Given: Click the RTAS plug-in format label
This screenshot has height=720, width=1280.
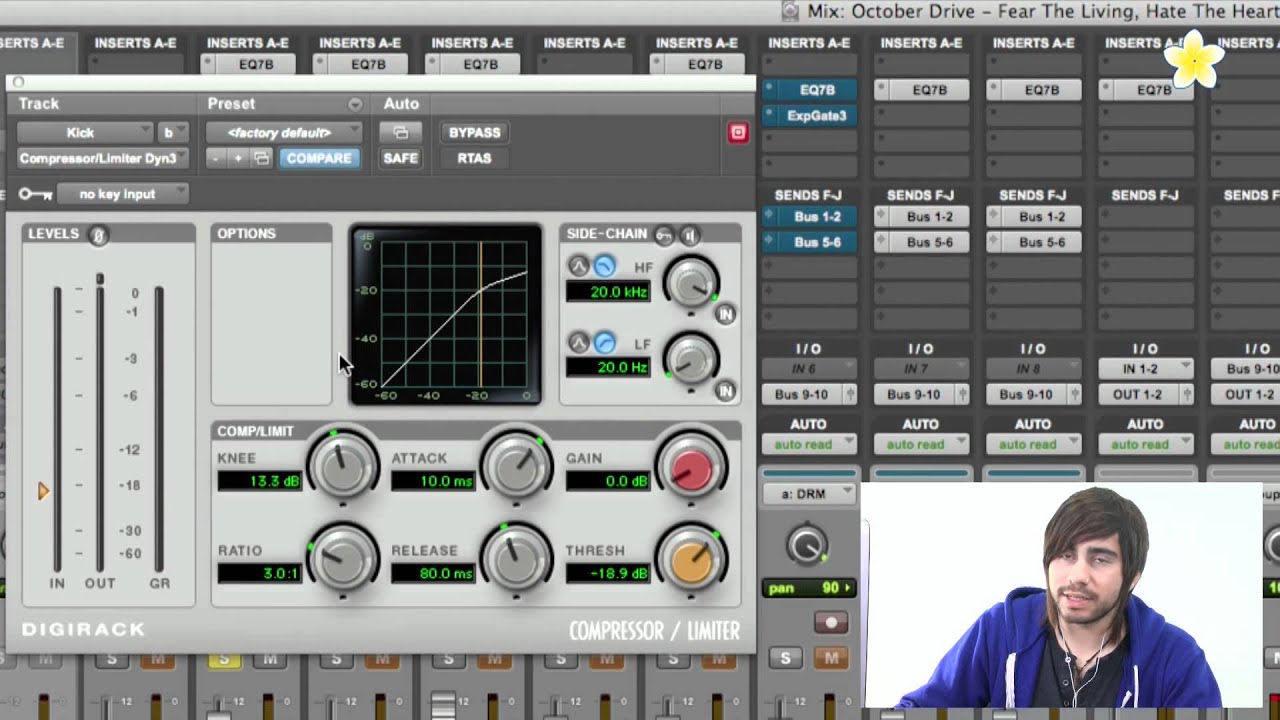Looking at the screenshot, I should pyautogui.click(x=474, y=158).
